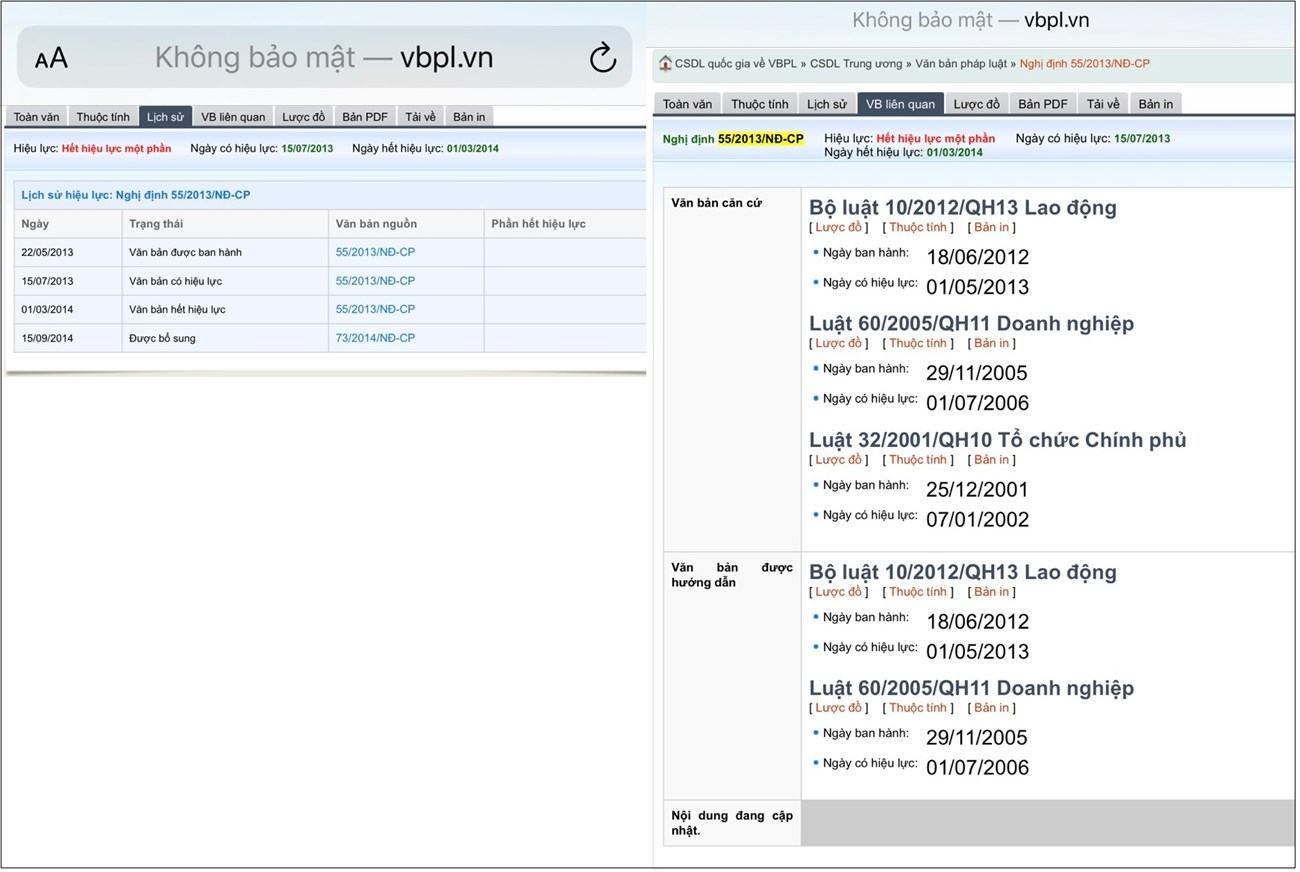This screenshot has height=872, width=1300.
Task: Open 55/2013/NĐ-CP link in 22/05/2013 row
Action: click(375, 252)
